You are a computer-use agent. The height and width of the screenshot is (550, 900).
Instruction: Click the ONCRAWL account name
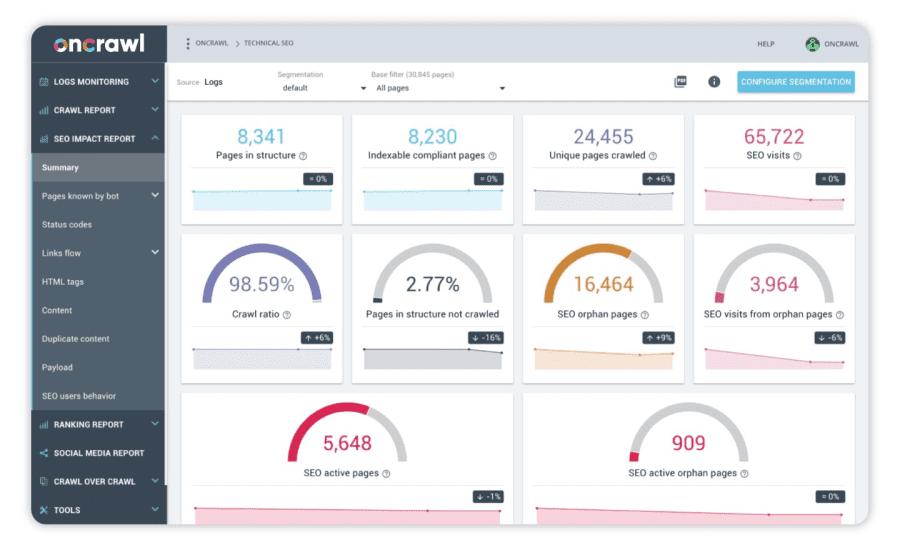[x=841, y=44]
